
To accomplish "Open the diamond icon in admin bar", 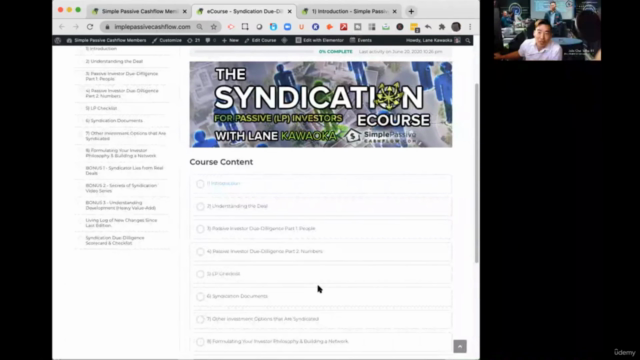I will [284, 40].
